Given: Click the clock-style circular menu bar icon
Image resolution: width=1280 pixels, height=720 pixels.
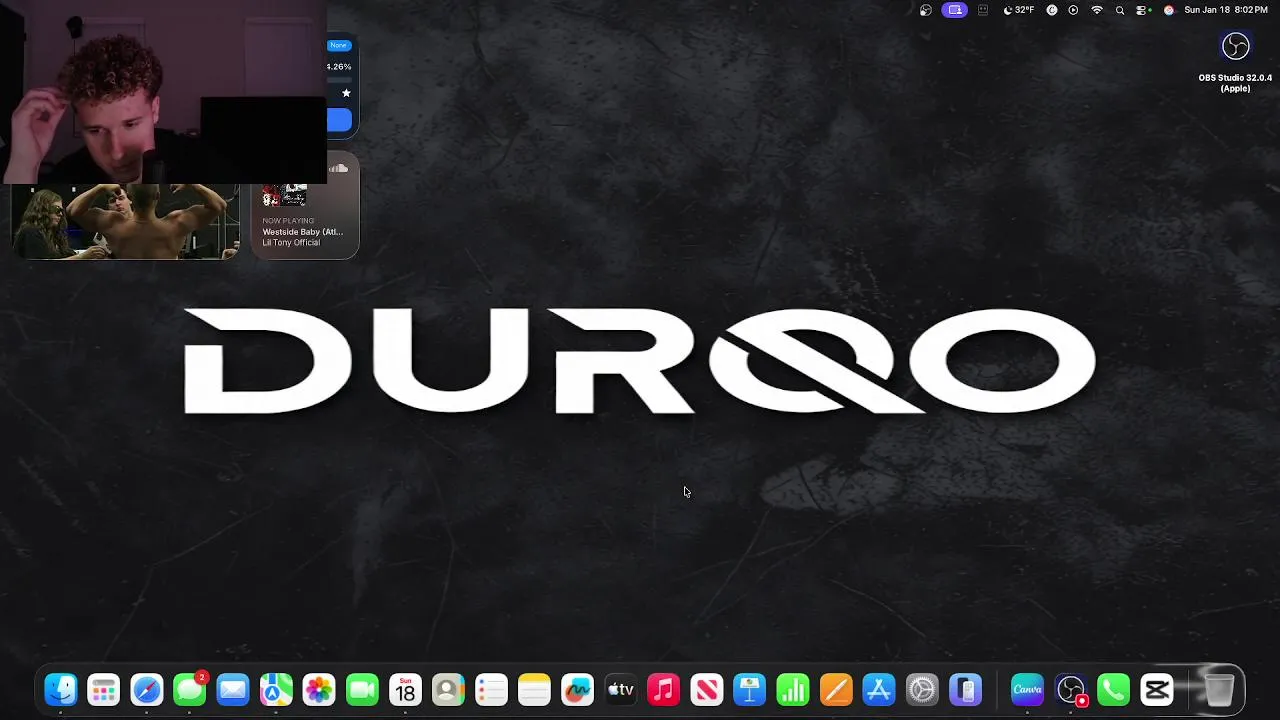Looking at the screenshot, I should click(1051, 10).
